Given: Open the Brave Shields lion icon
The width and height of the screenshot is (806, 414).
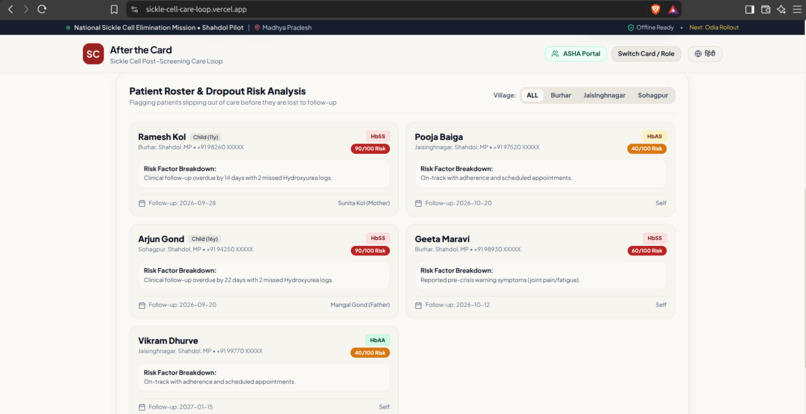Looking at the screenshot, I should [x=655, y=9].
